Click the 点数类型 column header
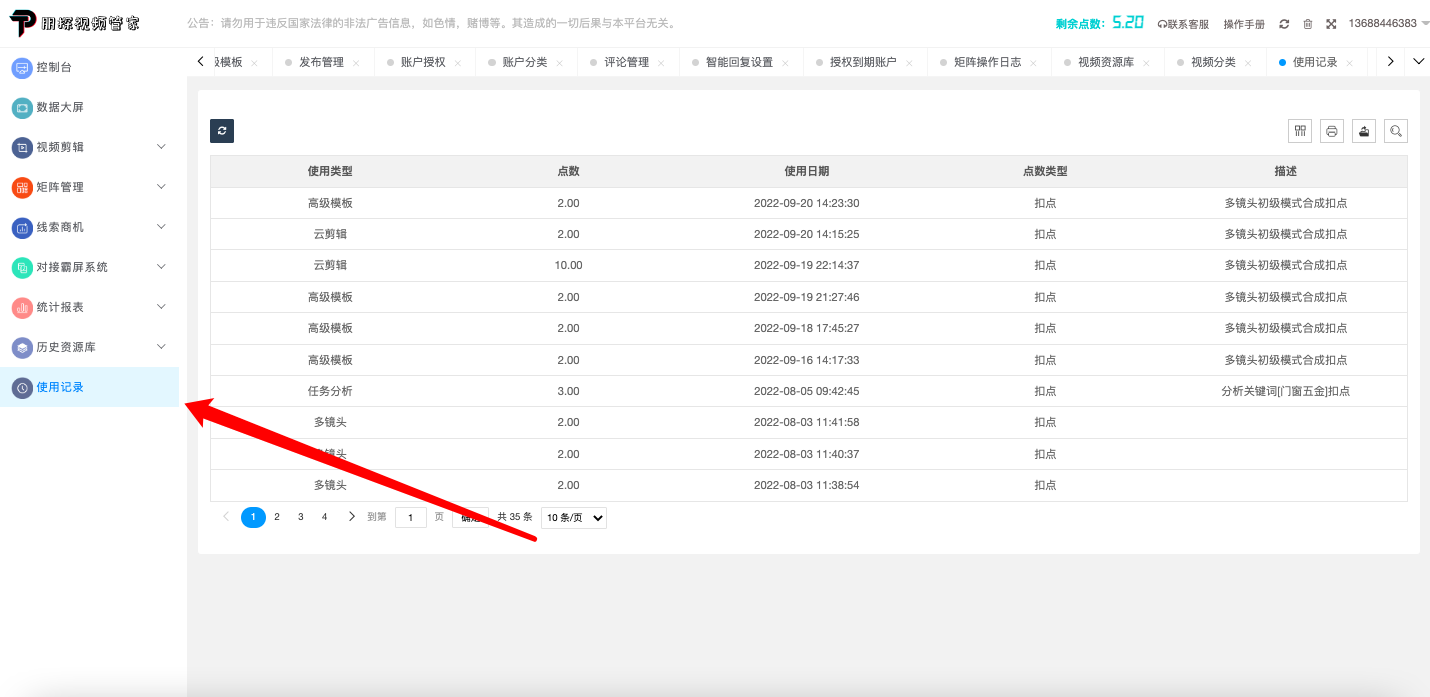 click(x=1045, y=171)
